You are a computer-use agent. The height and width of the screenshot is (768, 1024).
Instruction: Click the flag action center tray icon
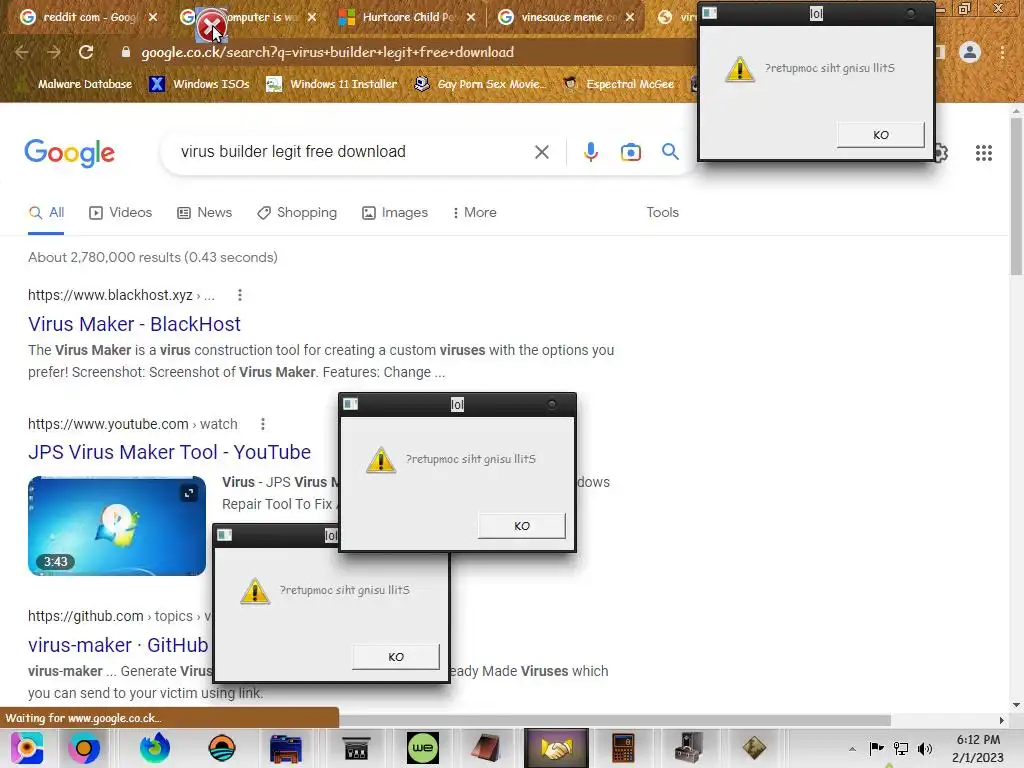tap(876, 748)
